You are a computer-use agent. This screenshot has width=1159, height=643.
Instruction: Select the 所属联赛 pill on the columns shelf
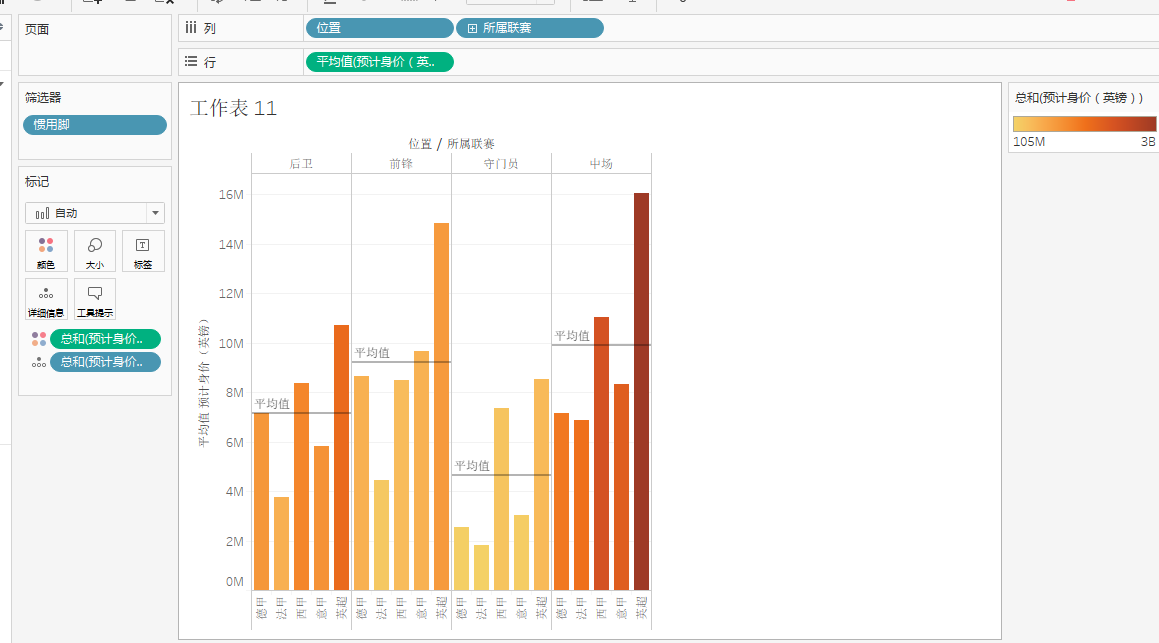point(530,28)
